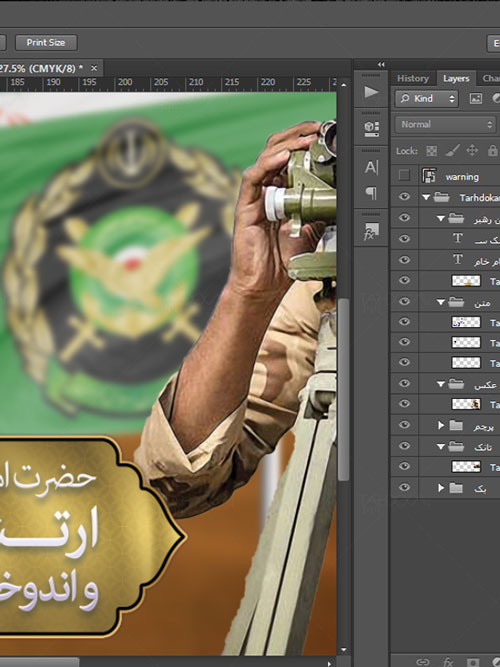This screenshot has width=500, height=667.
Task: Add a layer mask from the panel bottom
Action: tap(473, 662)
